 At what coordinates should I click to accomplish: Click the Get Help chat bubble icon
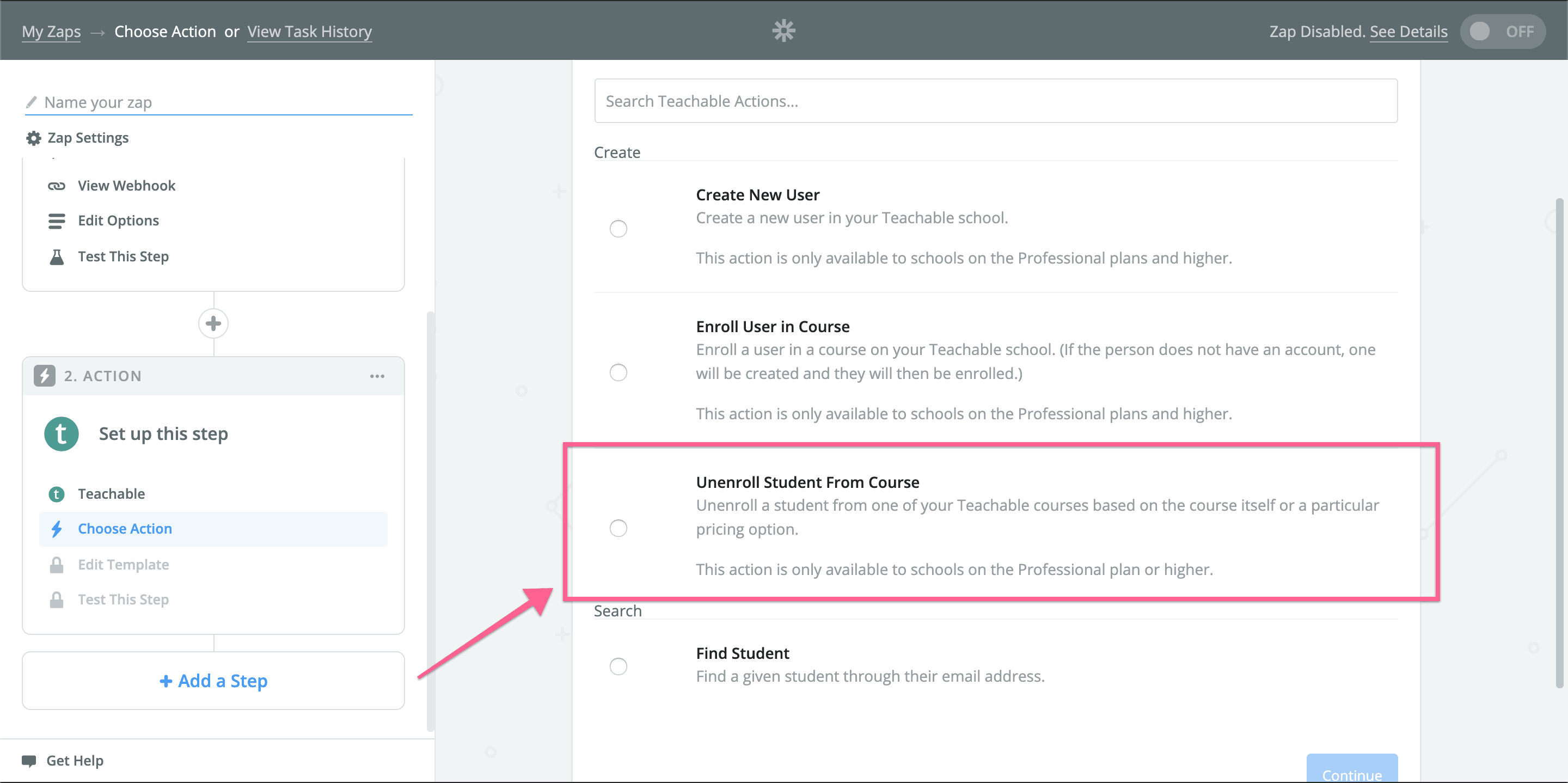point(29,761)
